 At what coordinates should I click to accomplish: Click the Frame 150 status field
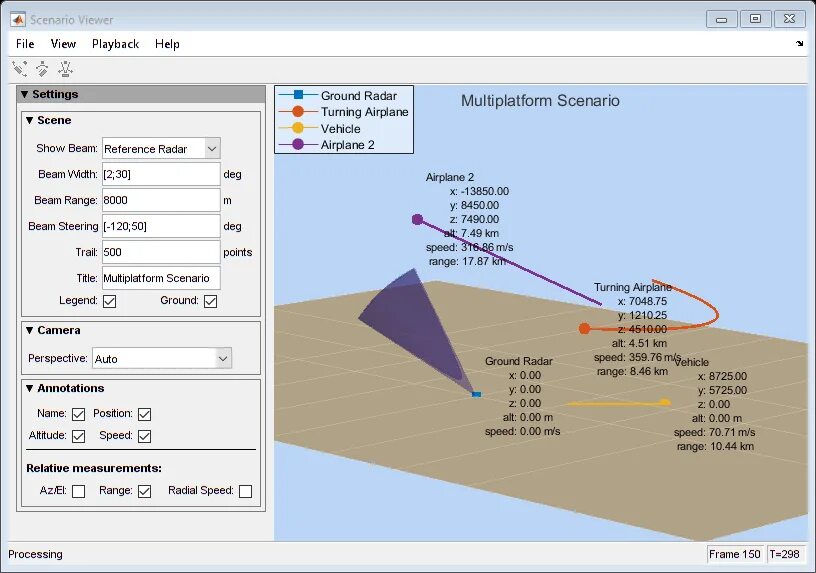[735, 554]
